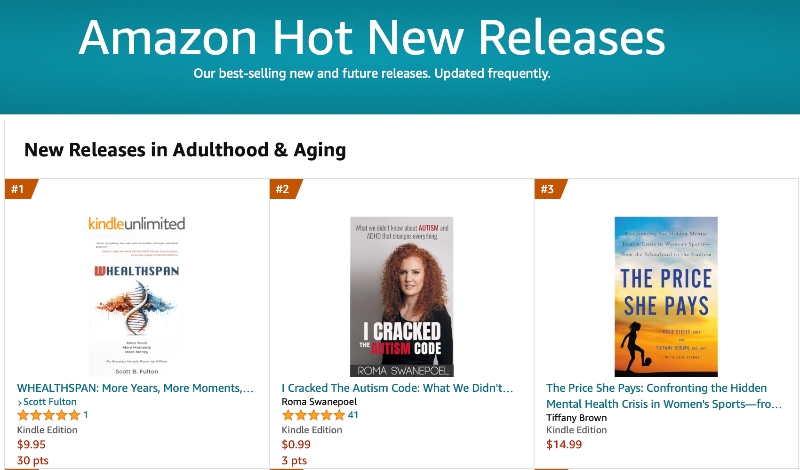The height and width of the screenshot is (470, 800).
Task: Click the $0.99 price for Autism Code
Action: pyautogui.click(x=296, y=444)
